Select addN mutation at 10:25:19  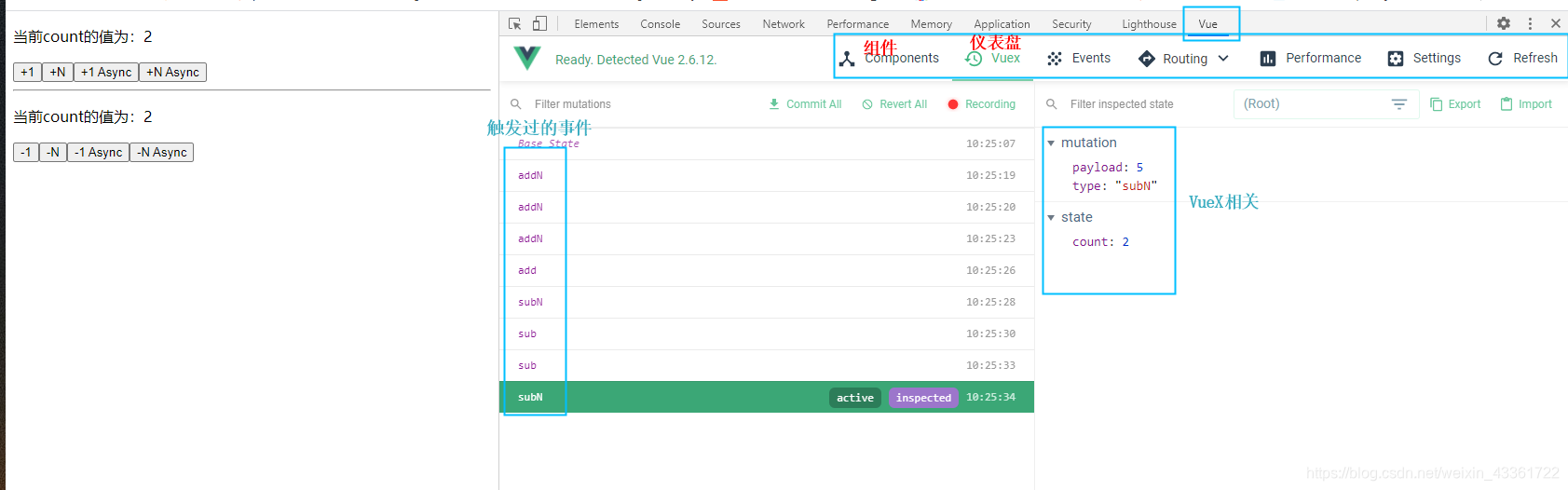[767, 175]
